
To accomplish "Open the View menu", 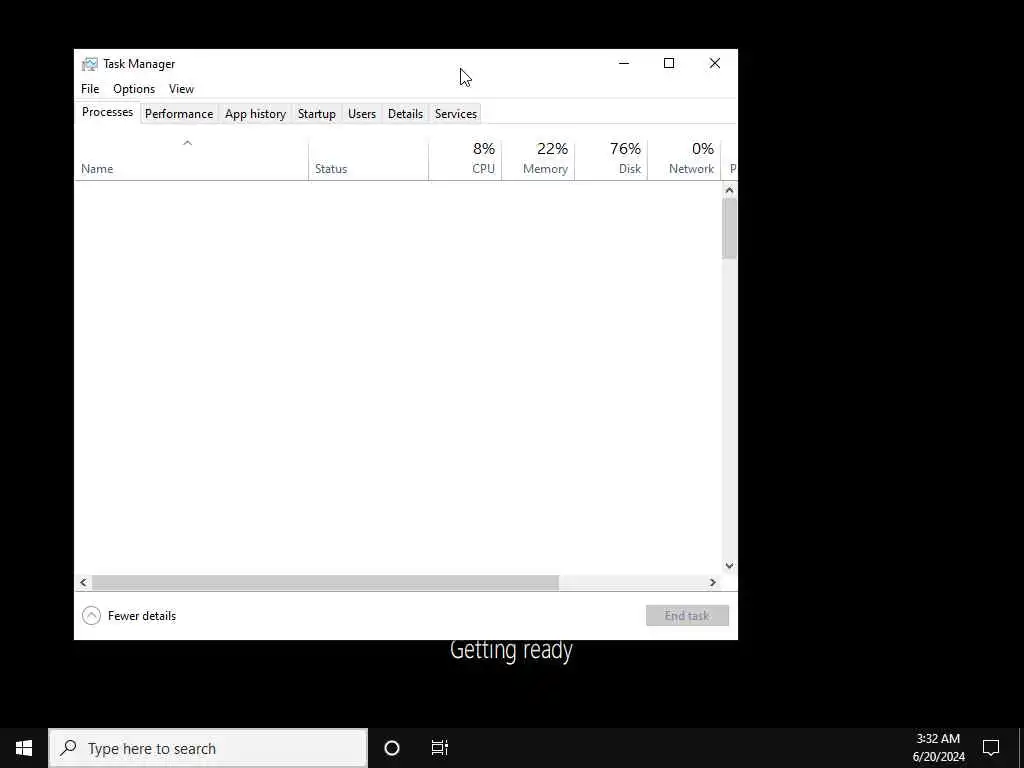I will [x=182, y=89].
